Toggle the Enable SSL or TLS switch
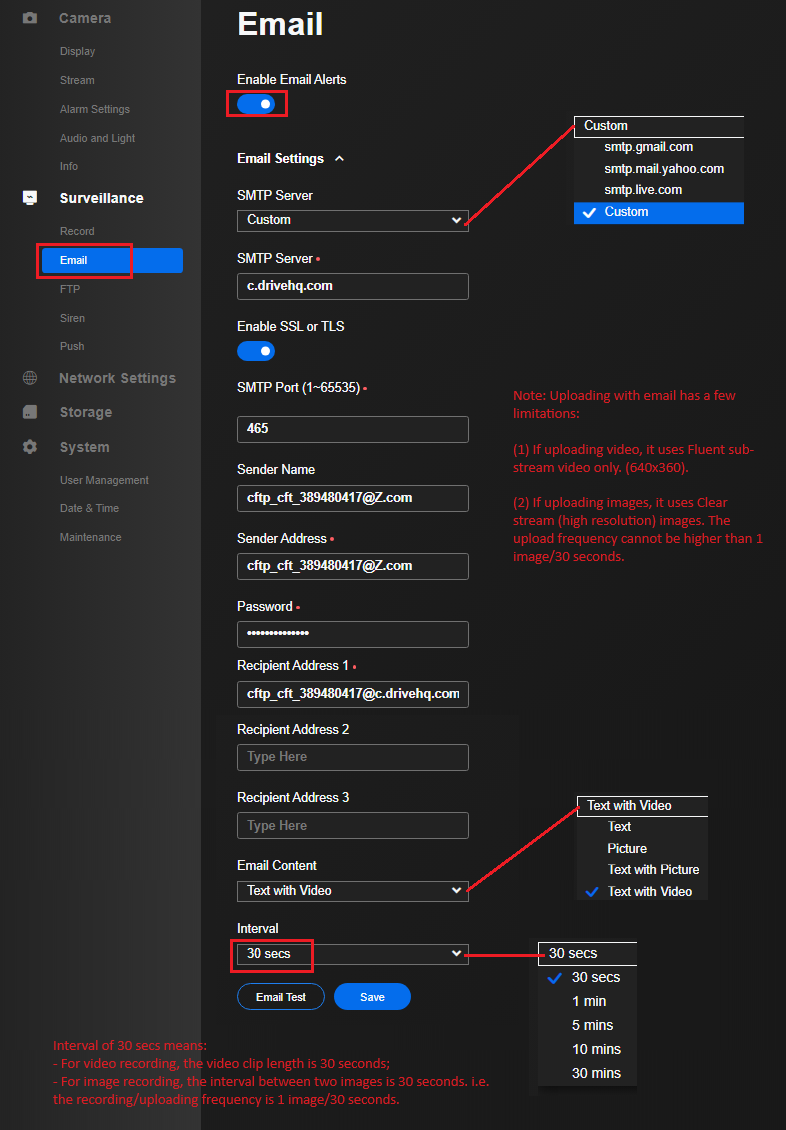The image size is (786, 1130). pos(256,351)
